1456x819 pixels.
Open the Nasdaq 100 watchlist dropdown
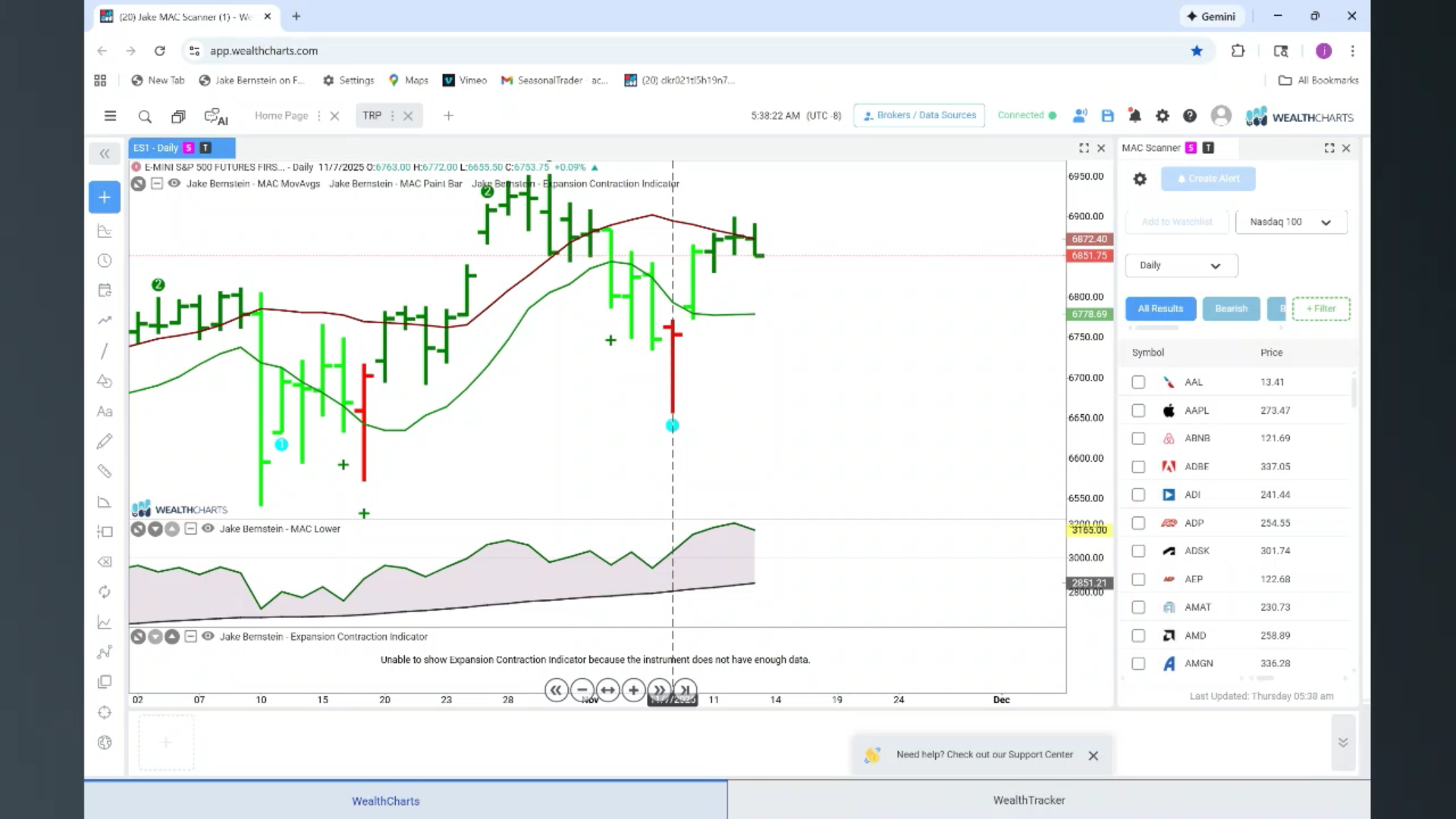click(x=1291, y=222)
